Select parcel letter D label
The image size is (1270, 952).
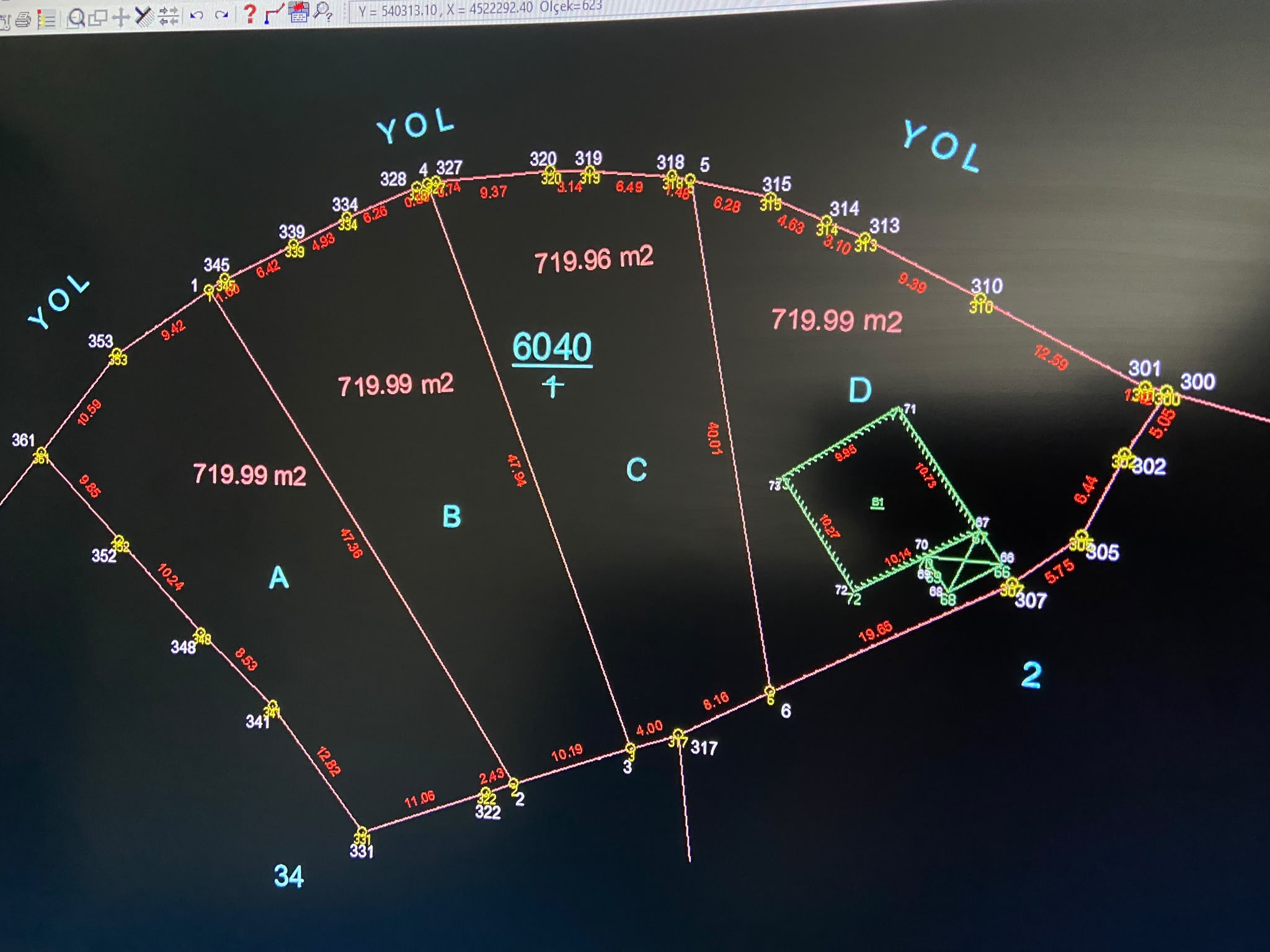[x=860, y=390]
